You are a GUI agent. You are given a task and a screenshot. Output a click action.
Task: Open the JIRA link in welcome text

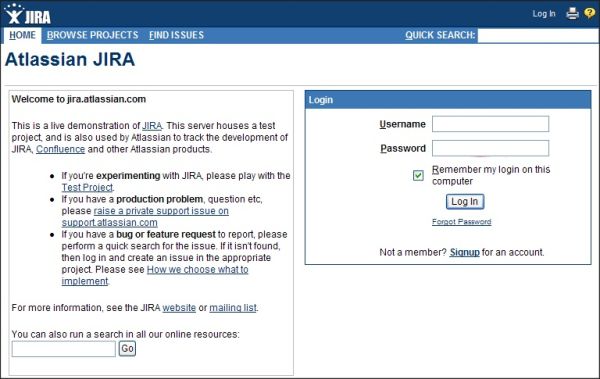(152, 126)
